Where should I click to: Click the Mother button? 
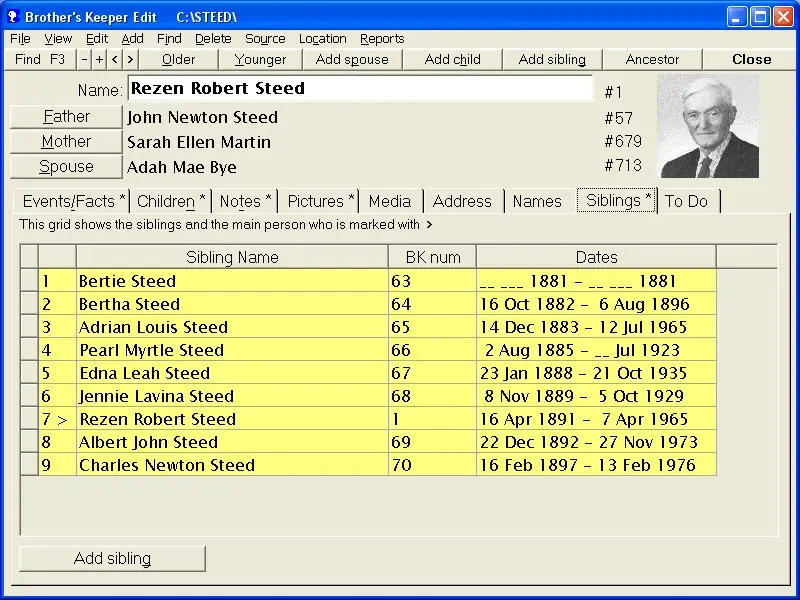pyautogui.click(x=66, y=141)
